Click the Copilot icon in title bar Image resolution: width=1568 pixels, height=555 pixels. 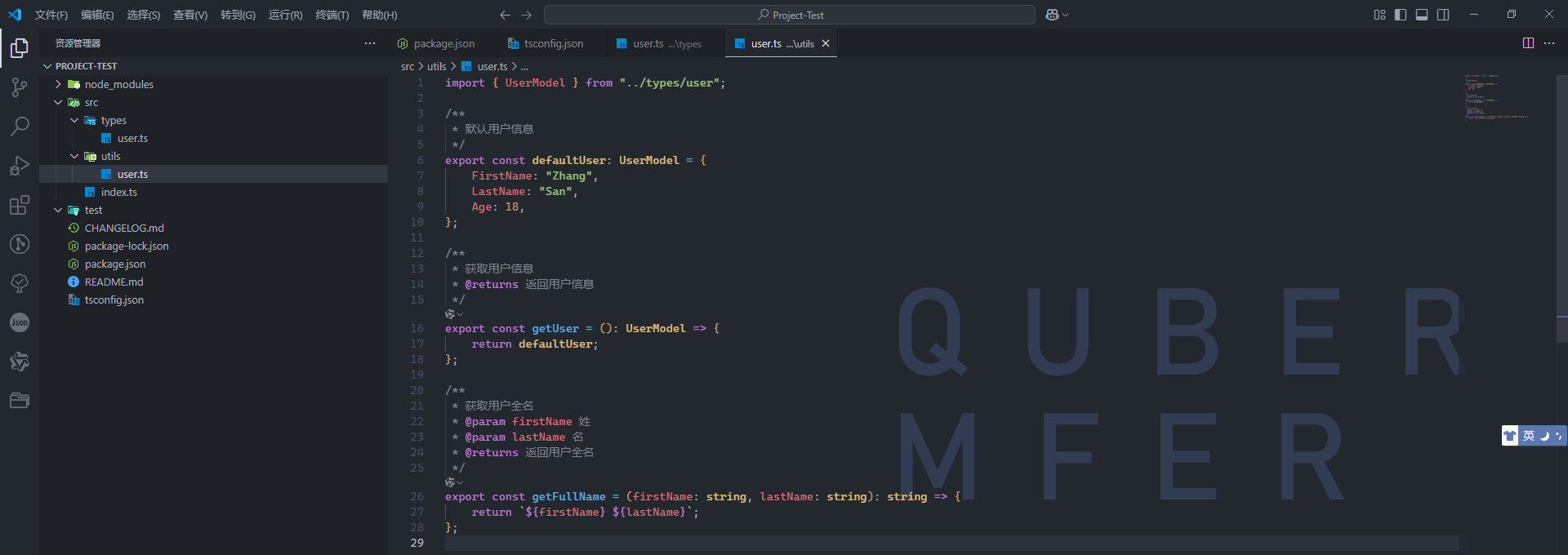click(1052, 15)
